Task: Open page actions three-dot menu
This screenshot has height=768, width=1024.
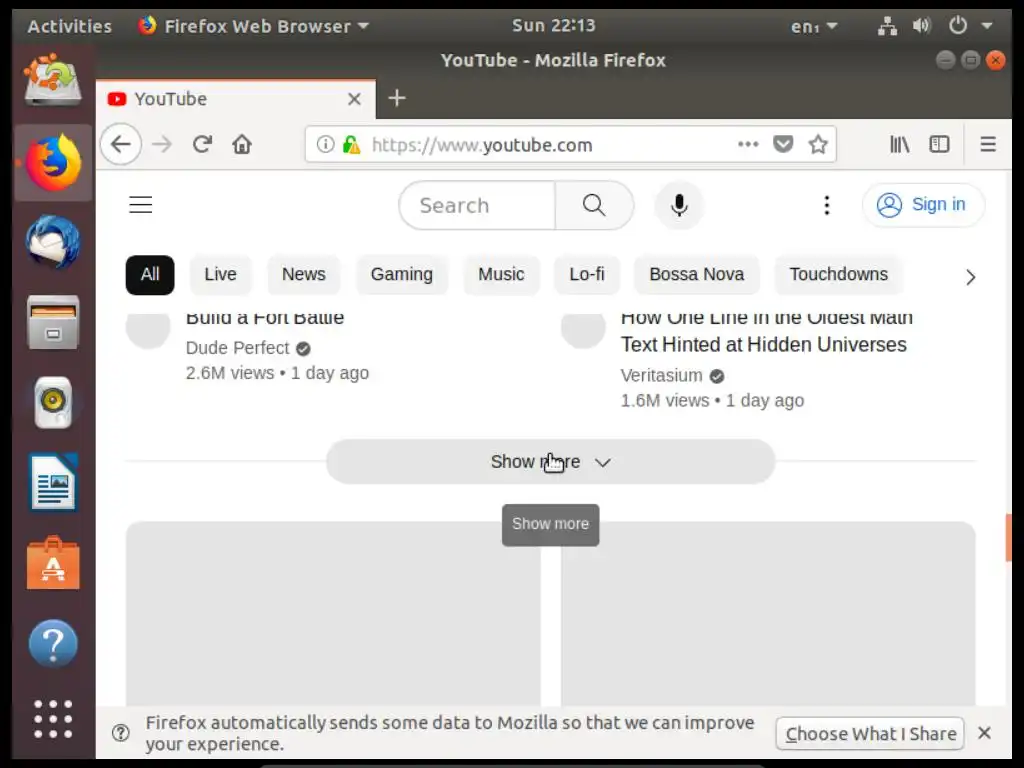Action: point(748,144)
